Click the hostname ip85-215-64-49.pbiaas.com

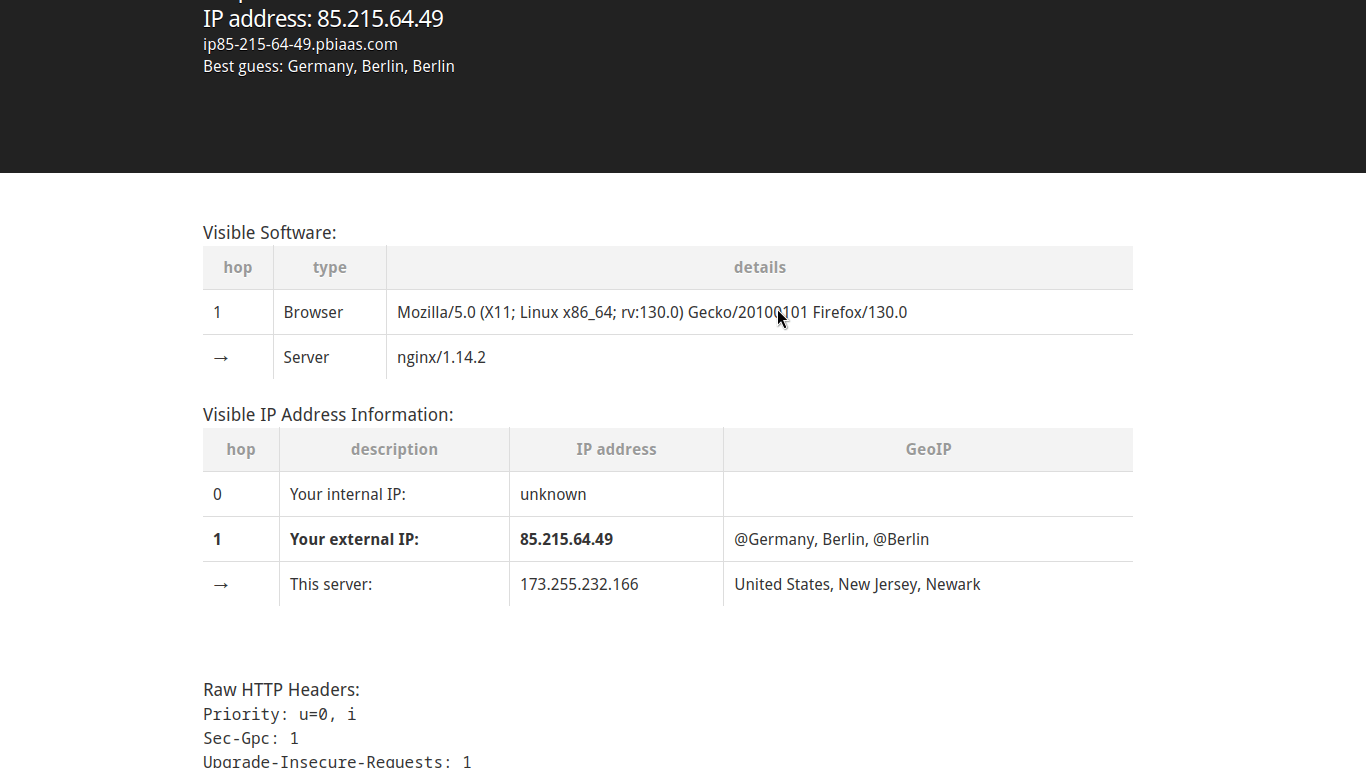(300, 44)
